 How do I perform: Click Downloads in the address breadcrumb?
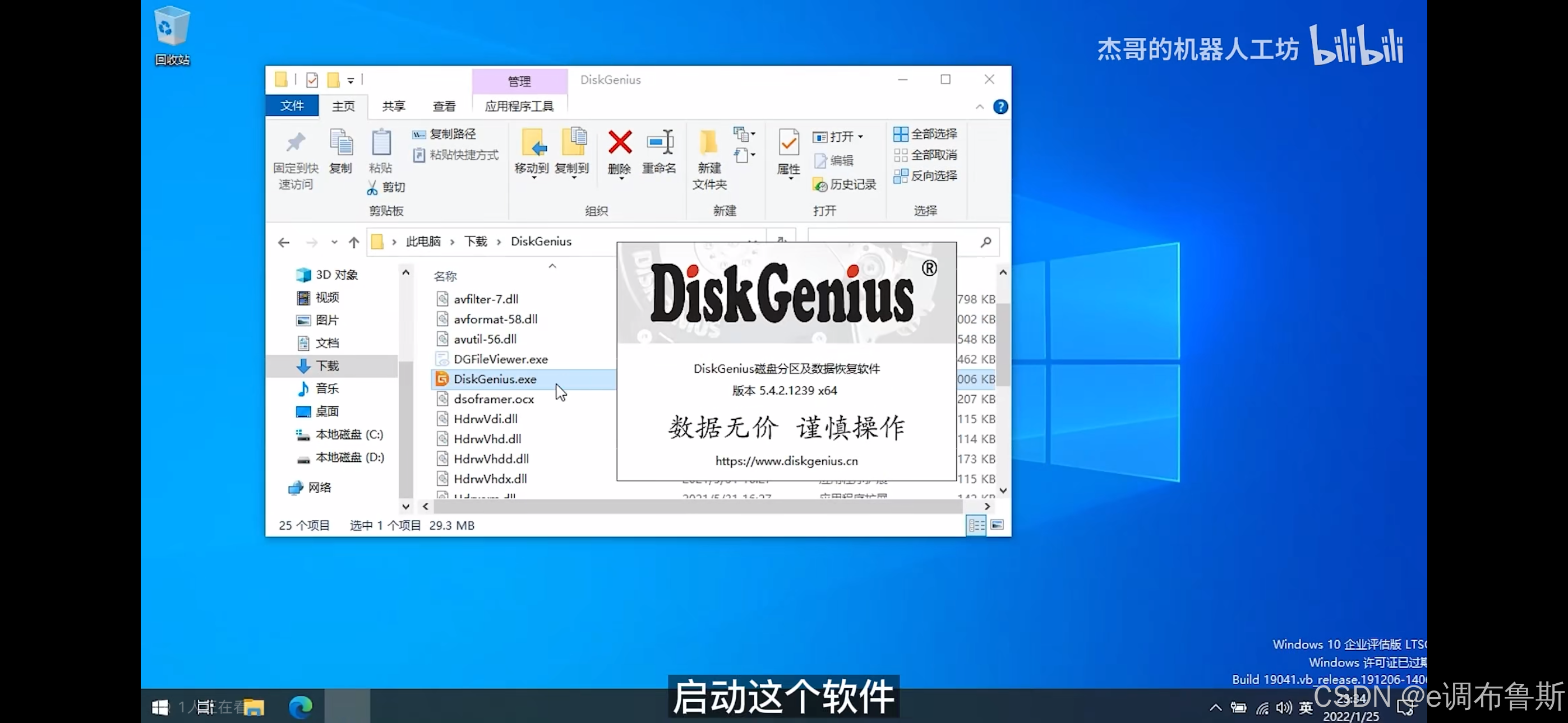476,242
